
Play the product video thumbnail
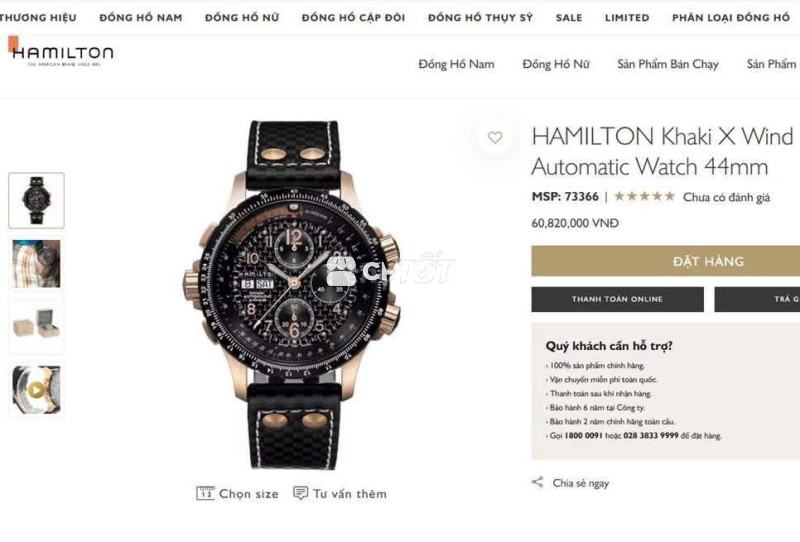tap(36, 390)
